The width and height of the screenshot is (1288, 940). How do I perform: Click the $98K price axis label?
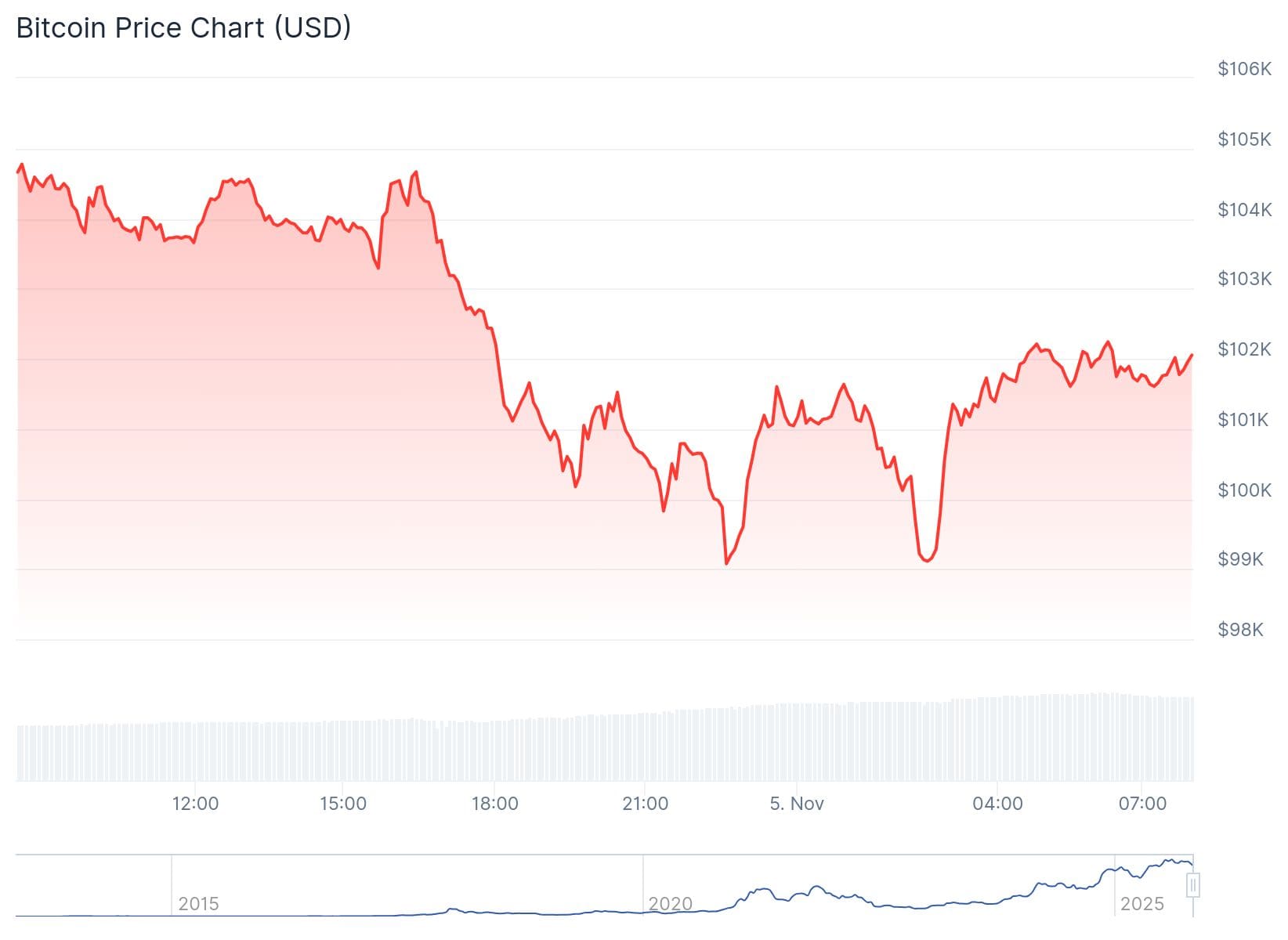(1240, 630)
